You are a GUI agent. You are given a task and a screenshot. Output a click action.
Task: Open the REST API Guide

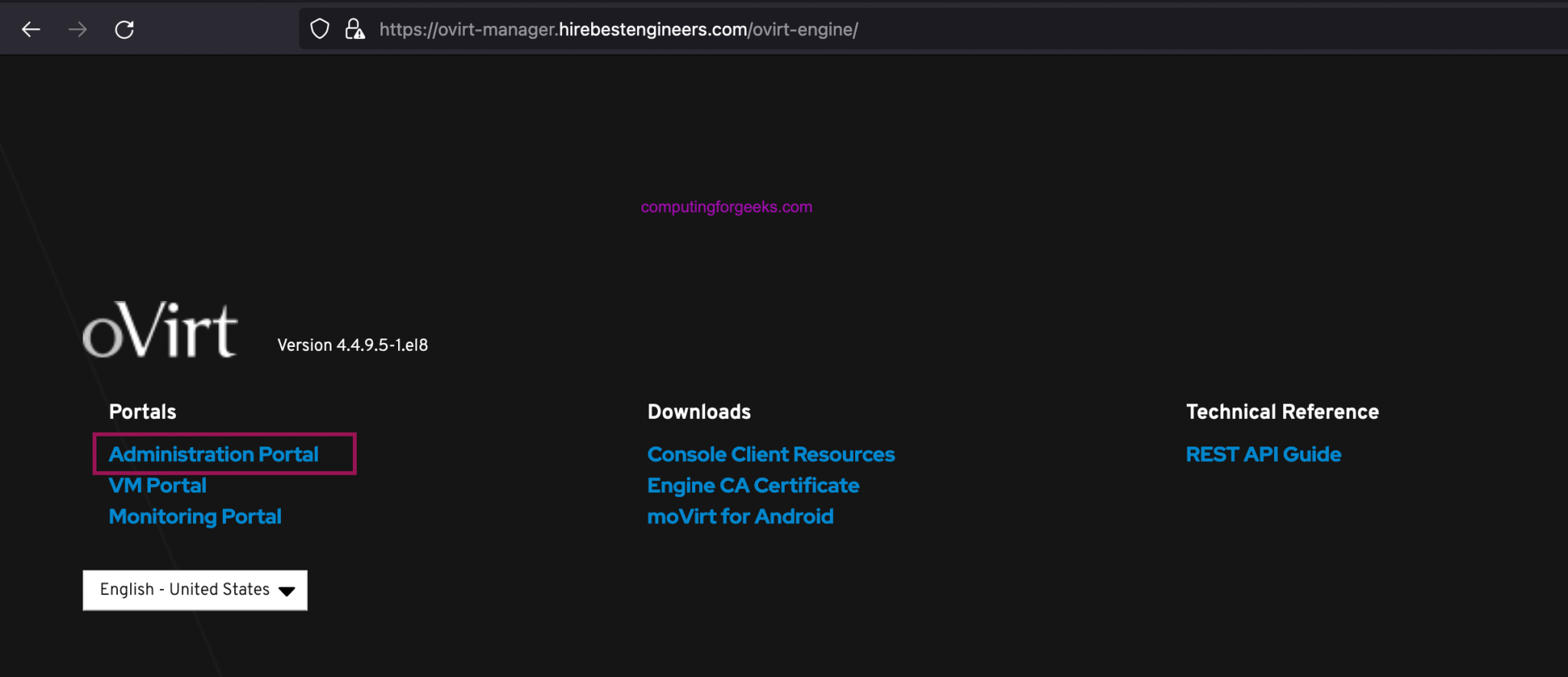point(1263,454)
